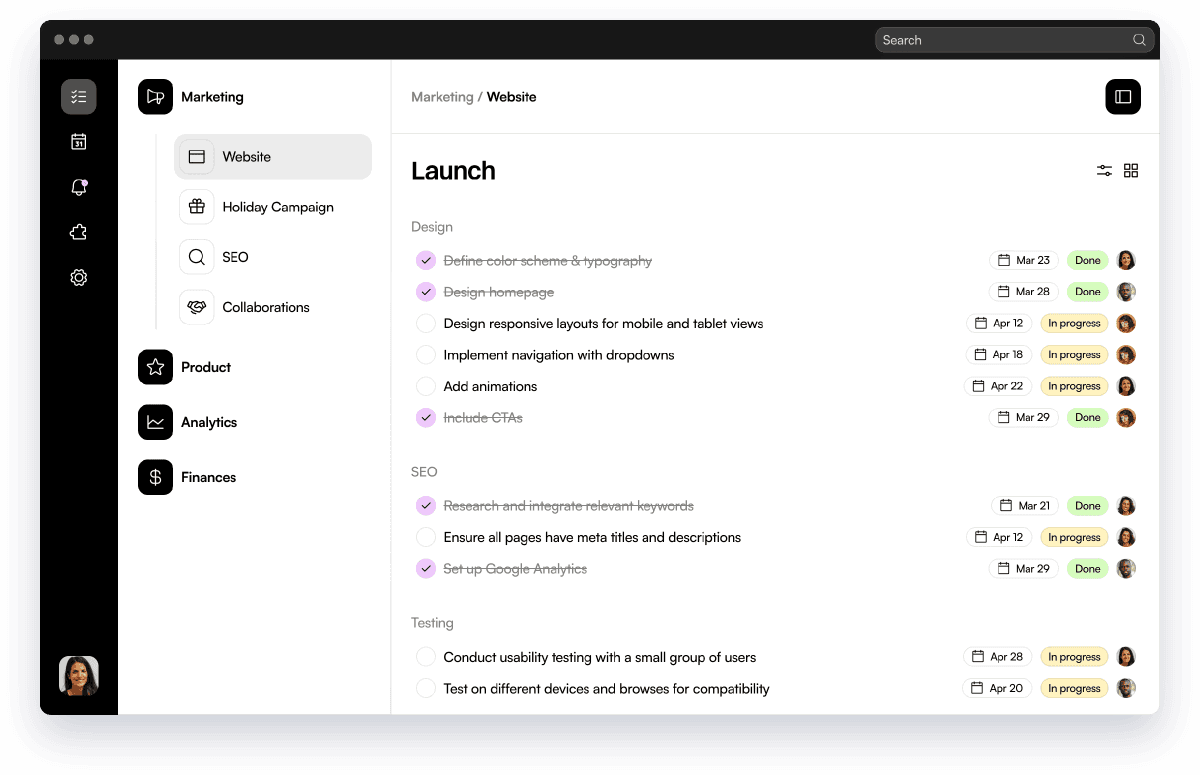Viewport: 1200px width, 775px height.
Task: Open integrations puzzle piece icon
Action: [79, 232]
